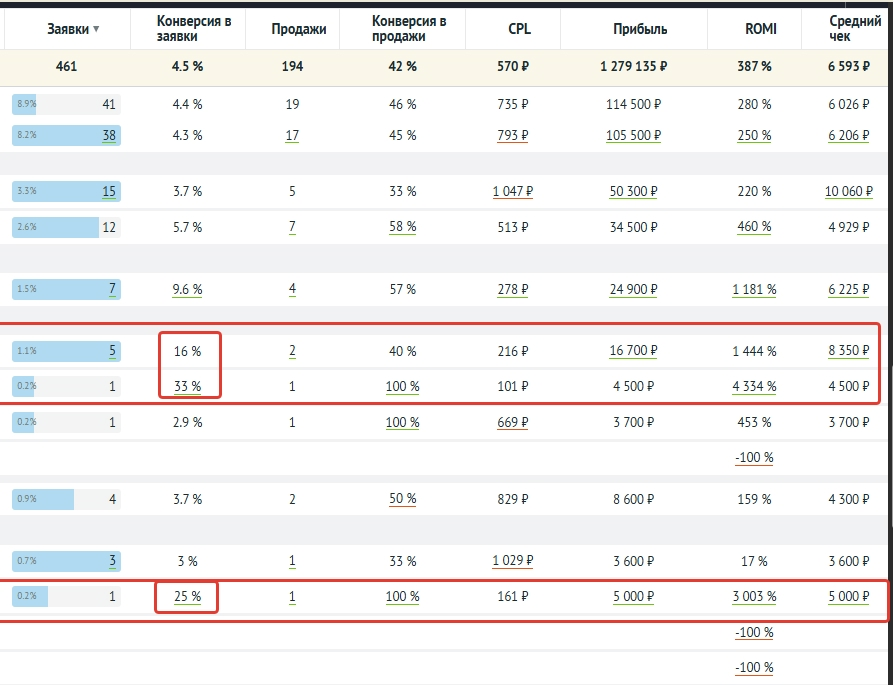Click the 8.9% progress bar with 41

point(66,104)
